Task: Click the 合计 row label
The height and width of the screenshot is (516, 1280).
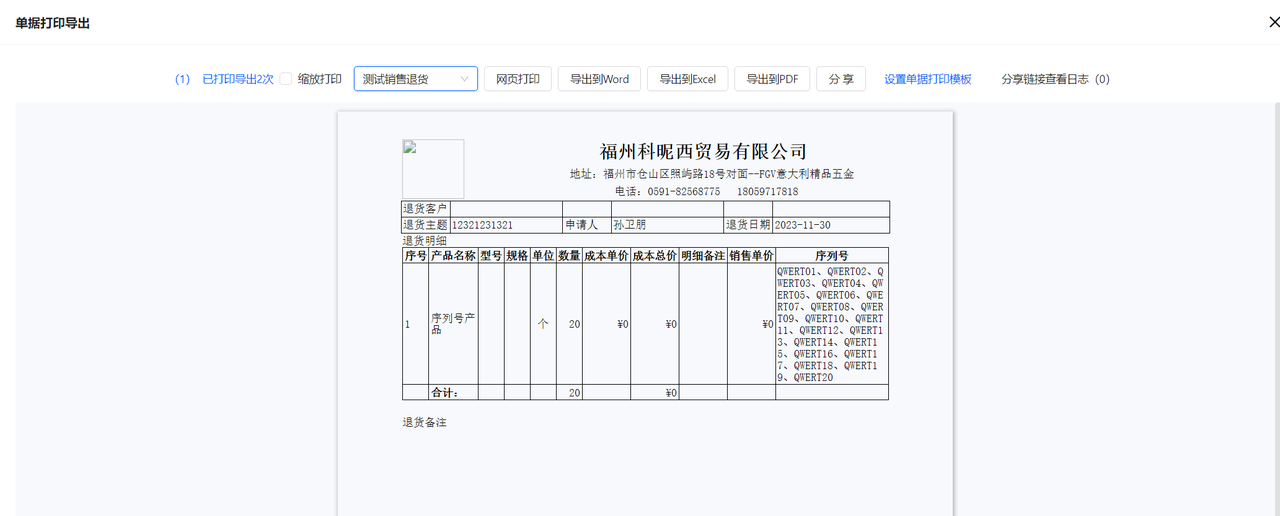Action: [x=445, y=393]
